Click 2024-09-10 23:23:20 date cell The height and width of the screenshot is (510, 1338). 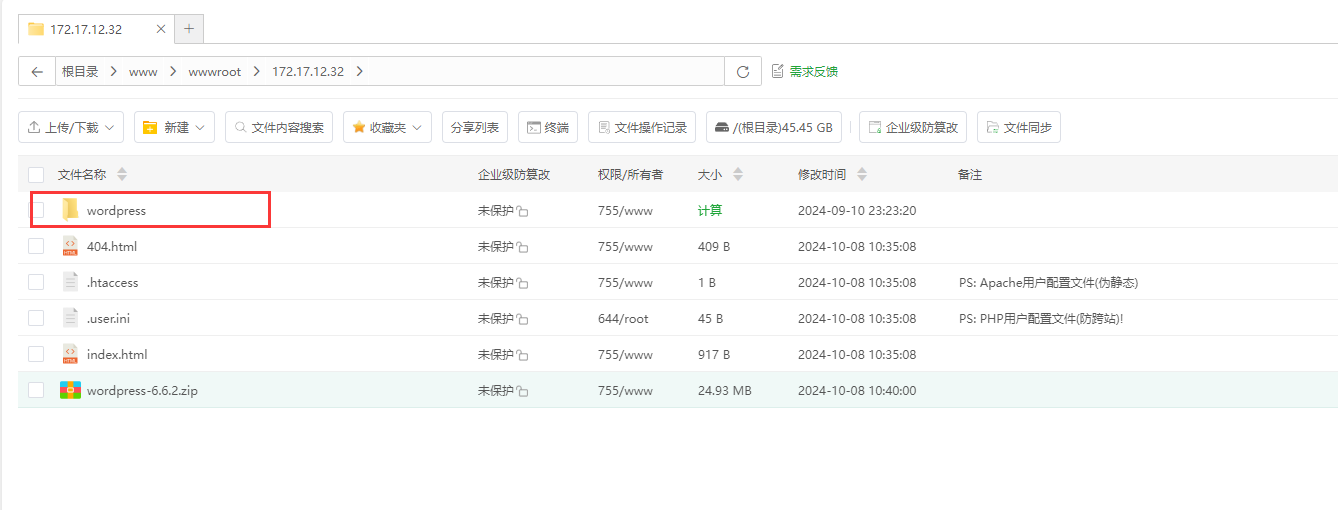(857, 210)
